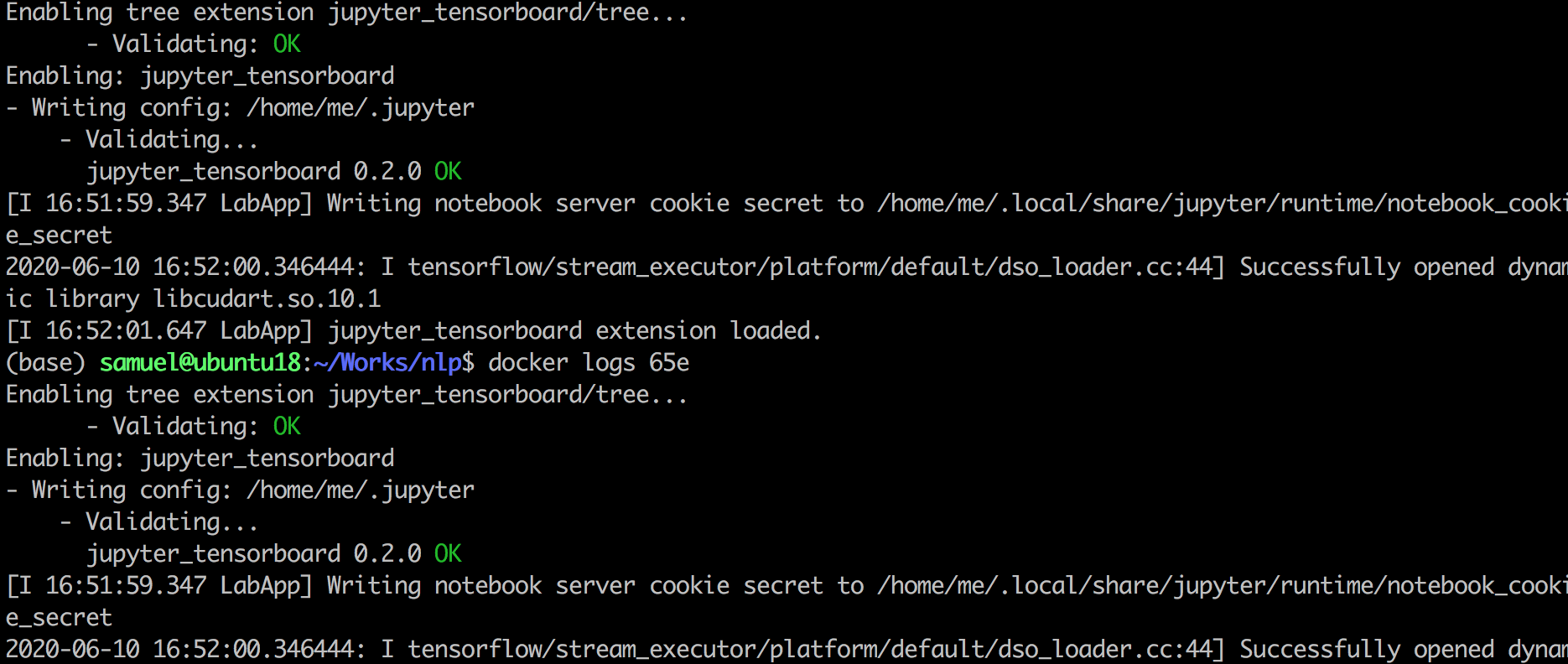Click the 16:52:01.647 LabApp timestamp
The image size is (1568, 664).
(126, 330)
